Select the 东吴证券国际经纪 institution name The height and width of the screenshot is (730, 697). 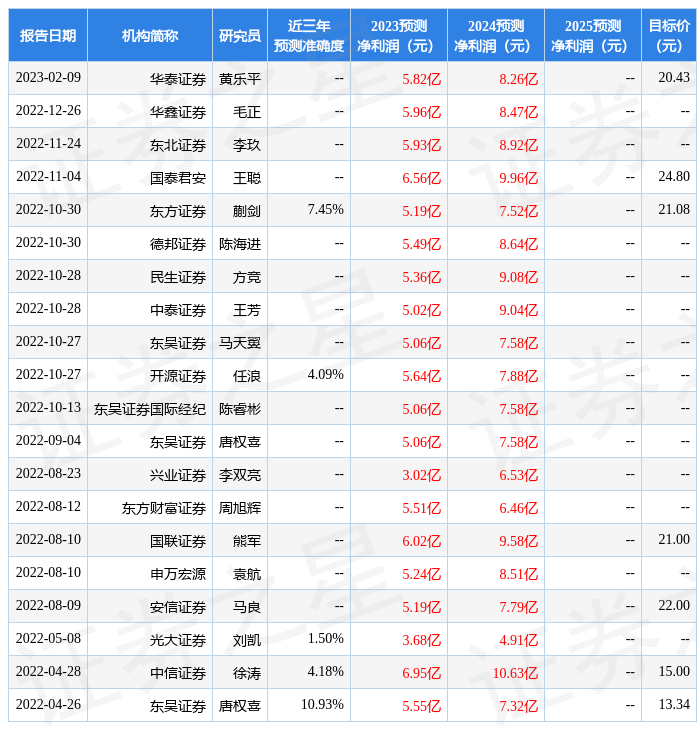point(150,408)
